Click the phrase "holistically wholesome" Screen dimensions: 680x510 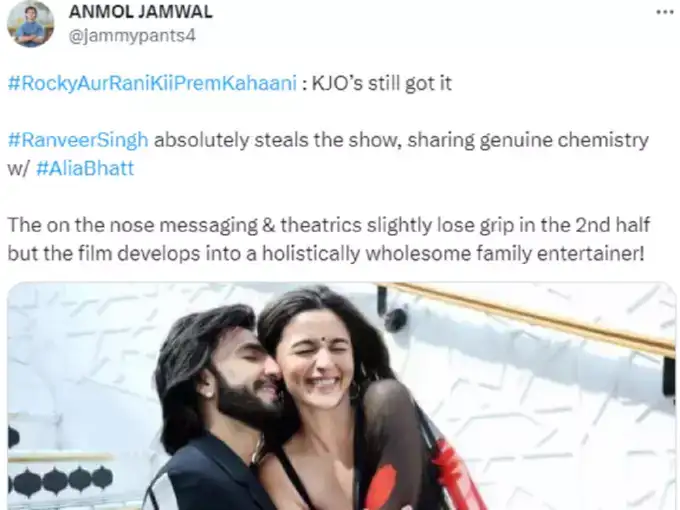(366, 254)
